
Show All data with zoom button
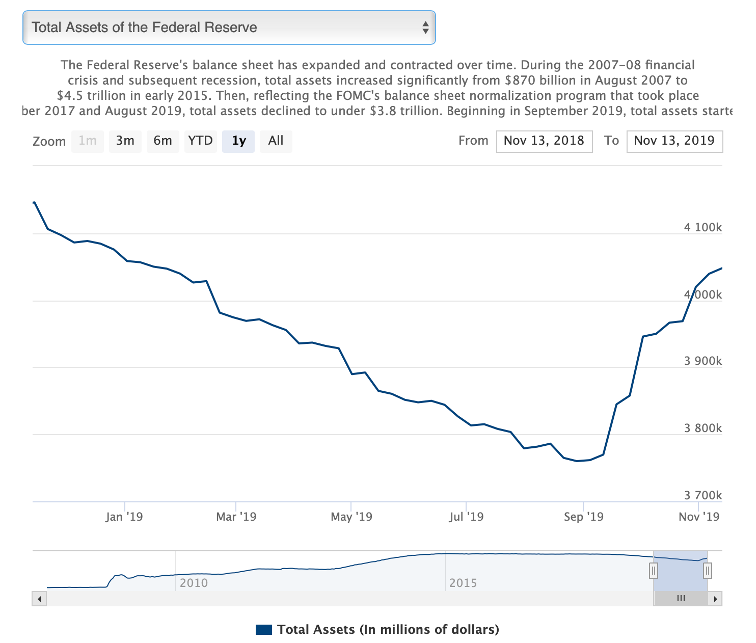point(276,141)
